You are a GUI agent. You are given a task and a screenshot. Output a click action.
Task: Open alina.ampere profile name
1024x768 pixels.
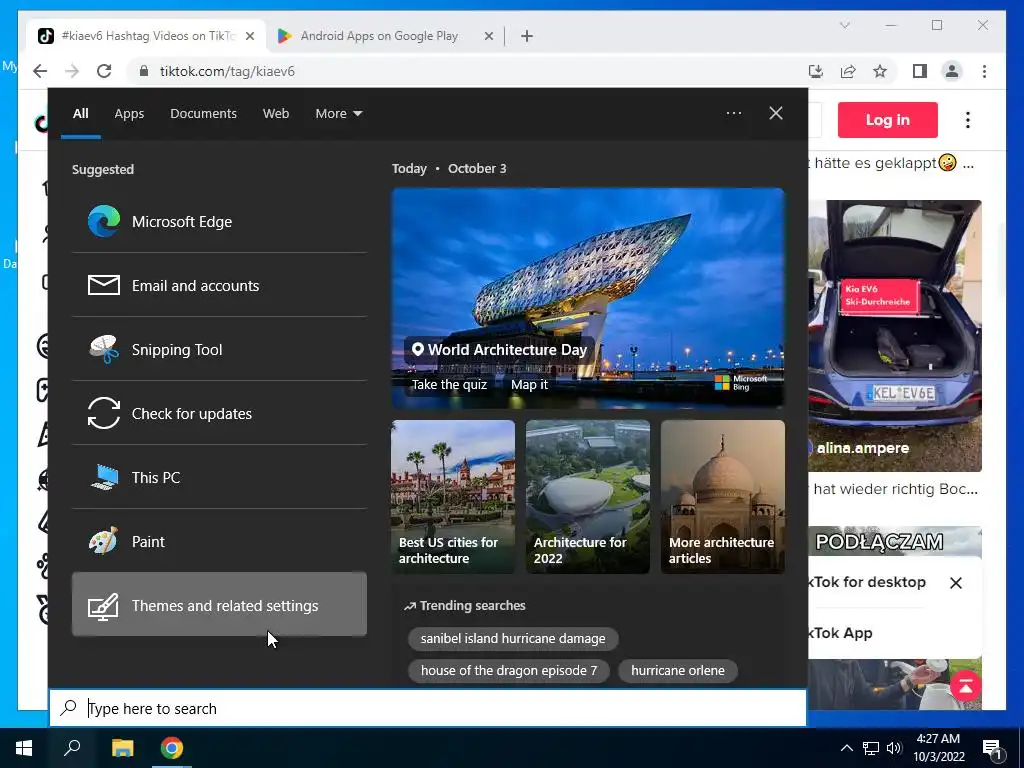863,448
